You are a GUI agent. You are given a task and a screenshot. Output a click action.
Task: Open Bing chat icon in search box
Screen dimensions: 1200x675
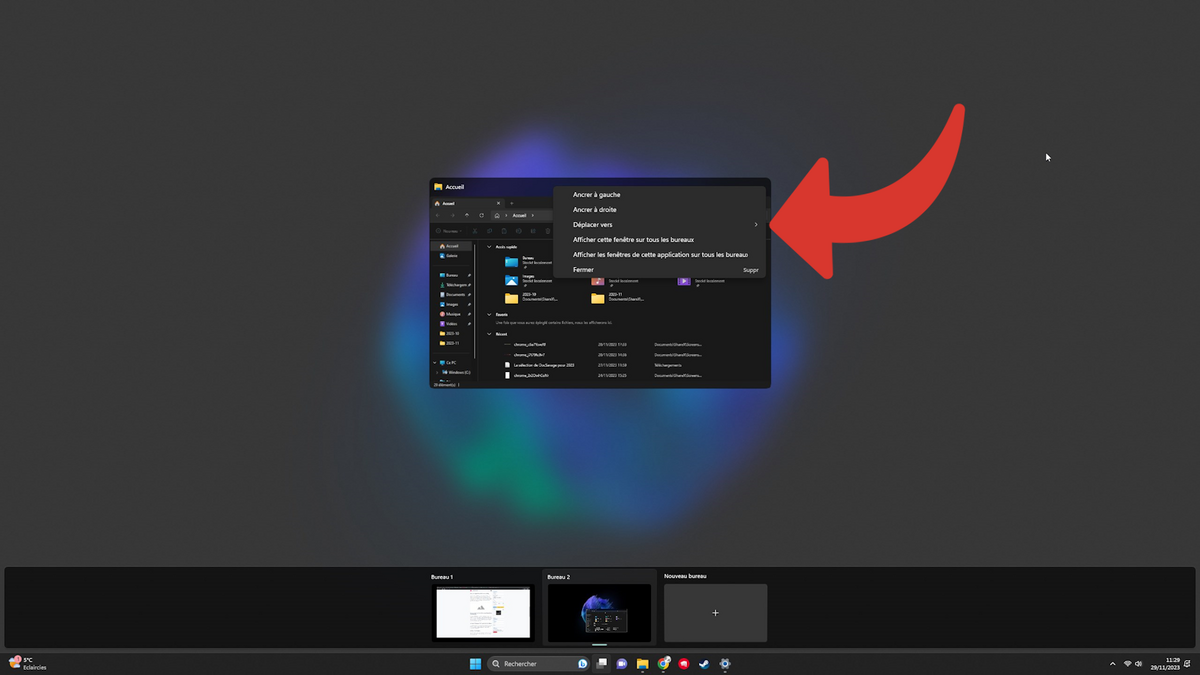583,664
